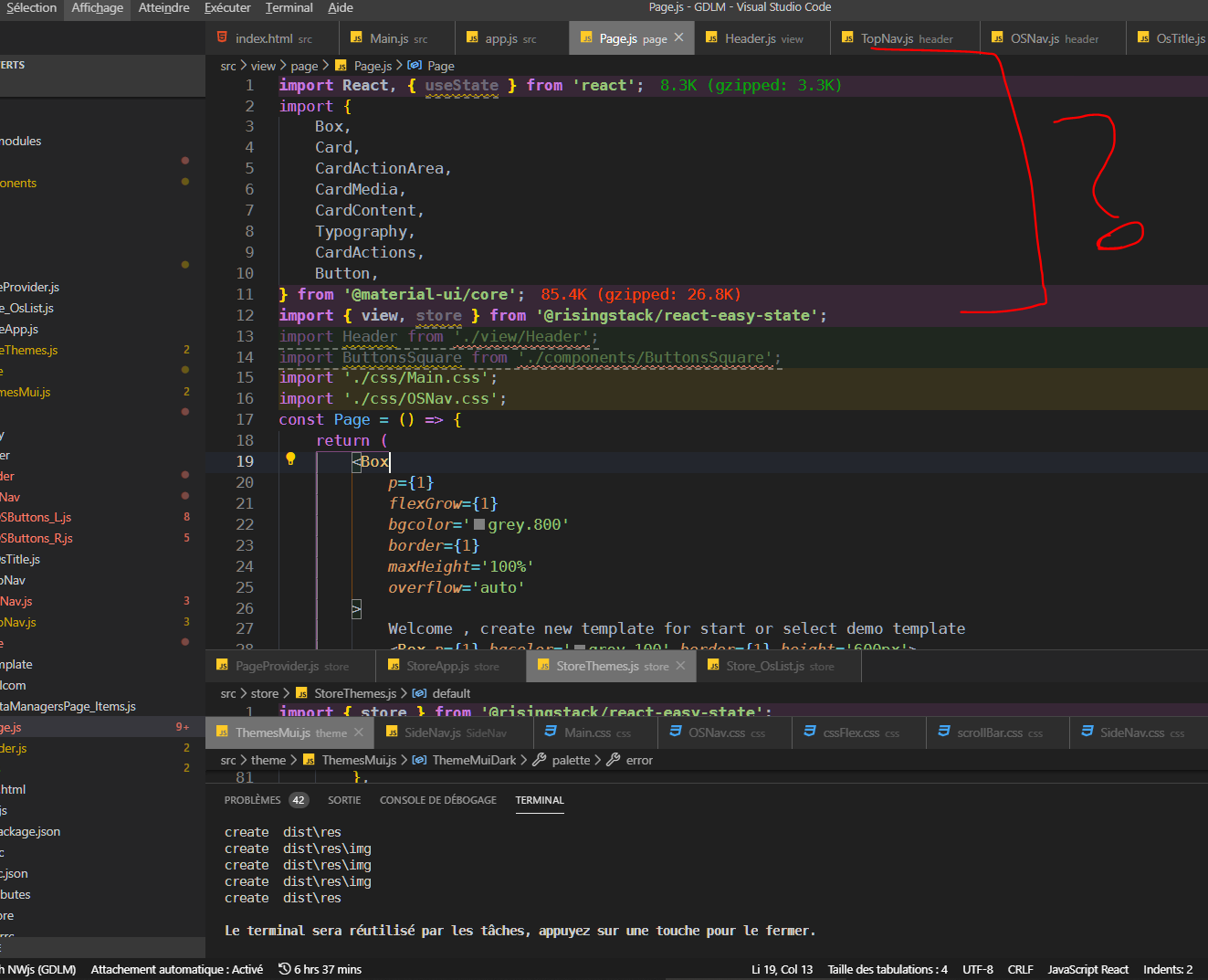Image resolution: width=1208 pixels, height=980 pixels.
Task: Open the Atteindre menu
Action: click(x=163, y=7)
